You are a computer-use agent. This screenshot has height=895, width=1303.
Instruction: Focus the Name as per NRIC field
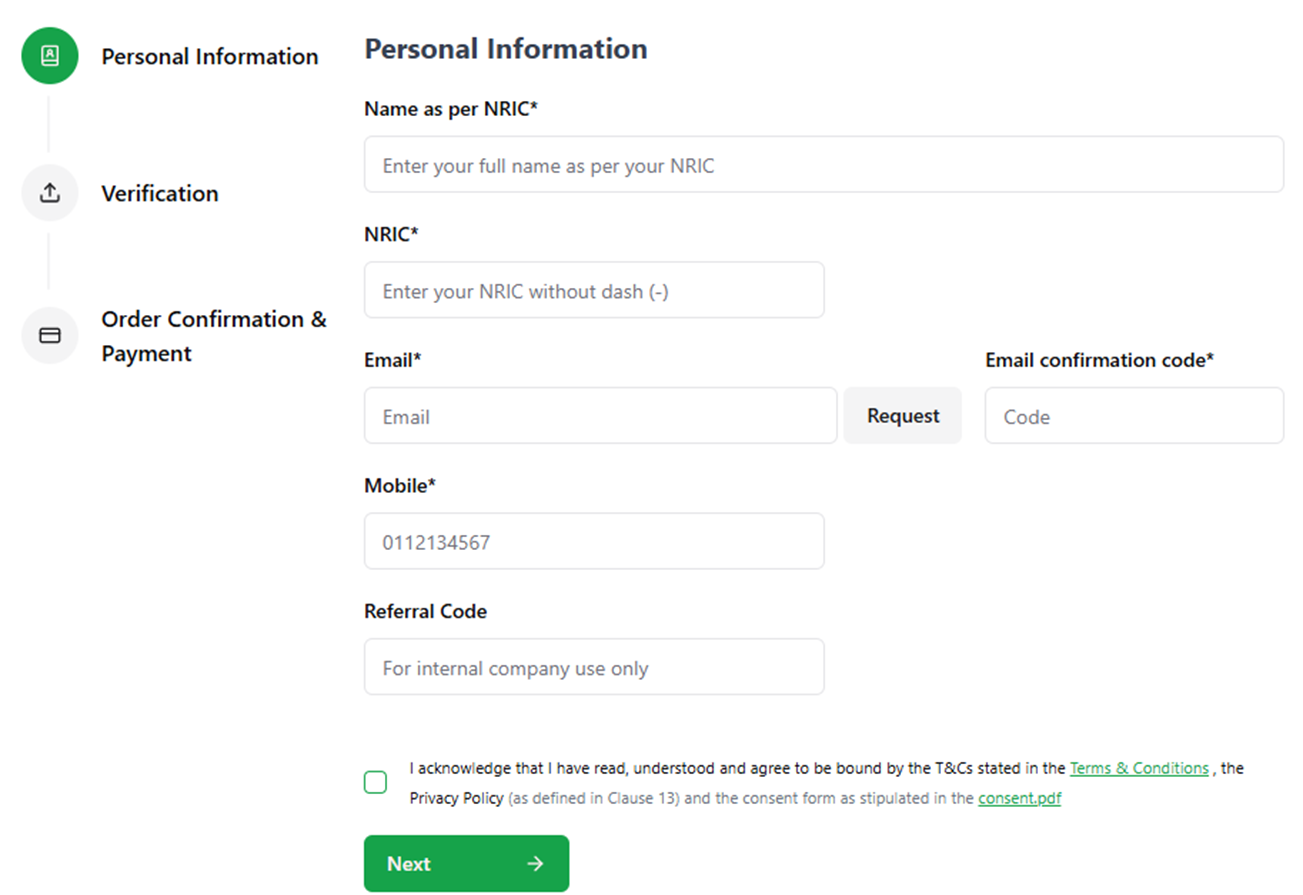point(824,165)
